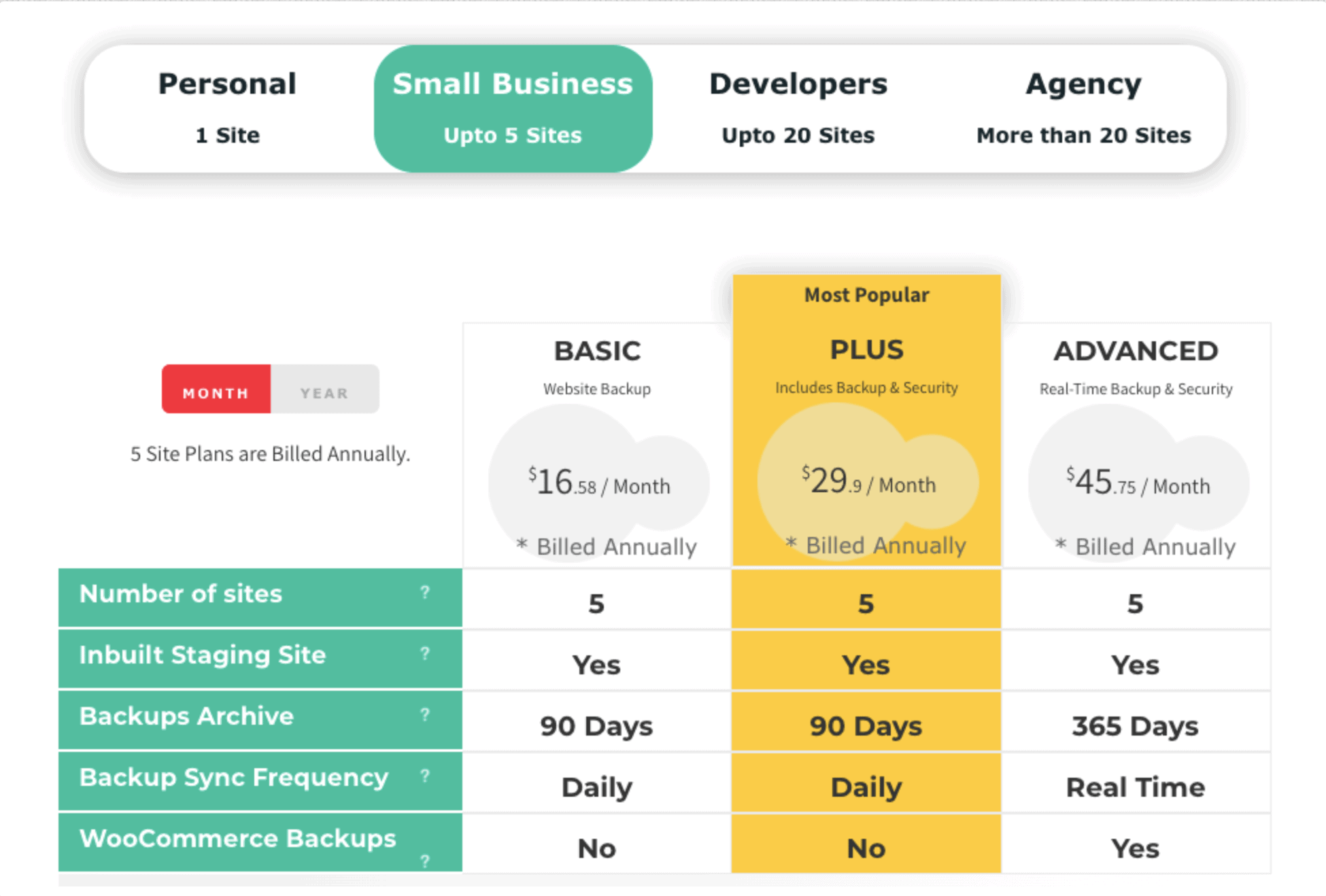Click help icon beside Number of sites
Image resolution: width=1326 pixels, height=896 pixels.
425,593
